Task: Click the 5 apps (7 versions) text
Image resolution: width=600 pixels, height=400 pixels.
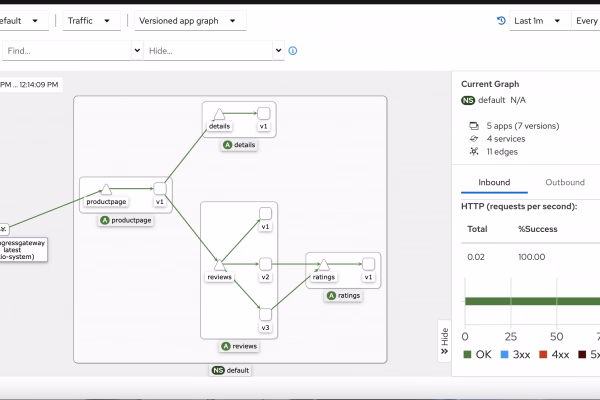Action: tap(523, 126)
